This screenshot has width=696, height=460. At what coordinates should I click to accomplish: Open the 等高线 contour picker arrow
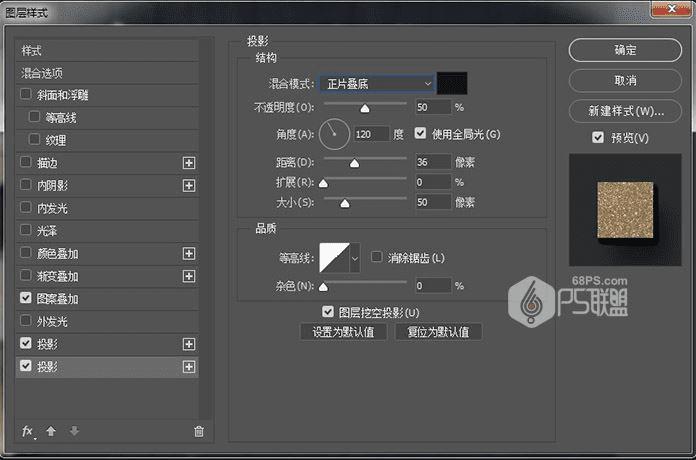355,258
